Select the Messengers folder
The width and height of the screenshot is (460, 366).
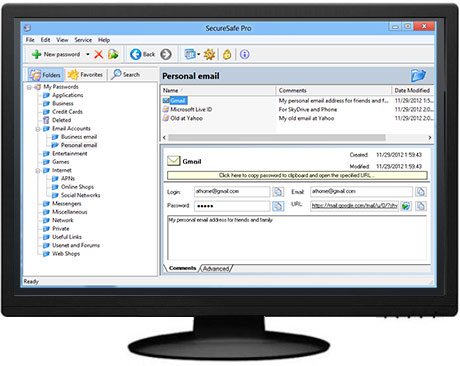(x=67, y=204)
